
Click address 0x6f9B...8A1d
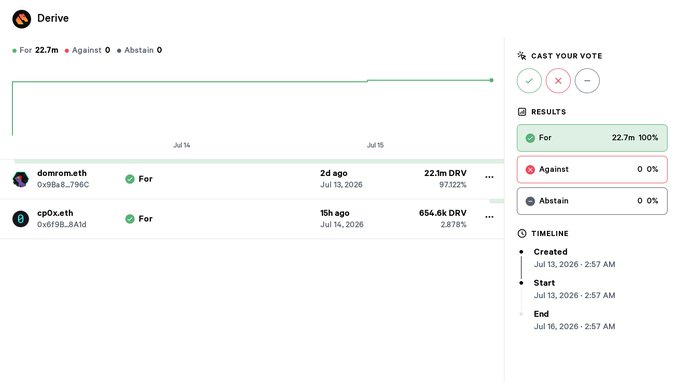[62, 225]
